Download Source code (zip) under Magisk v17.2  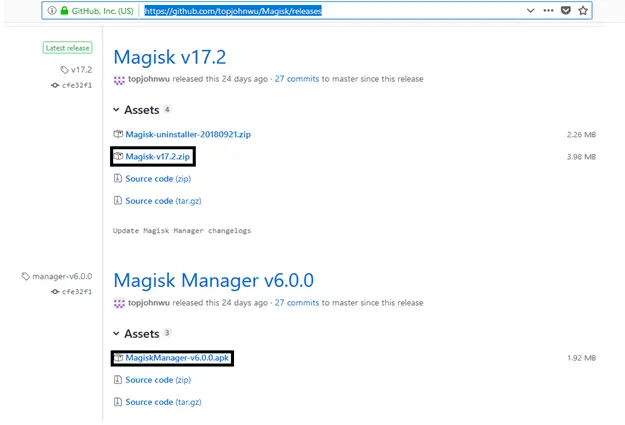coord(158,179)
